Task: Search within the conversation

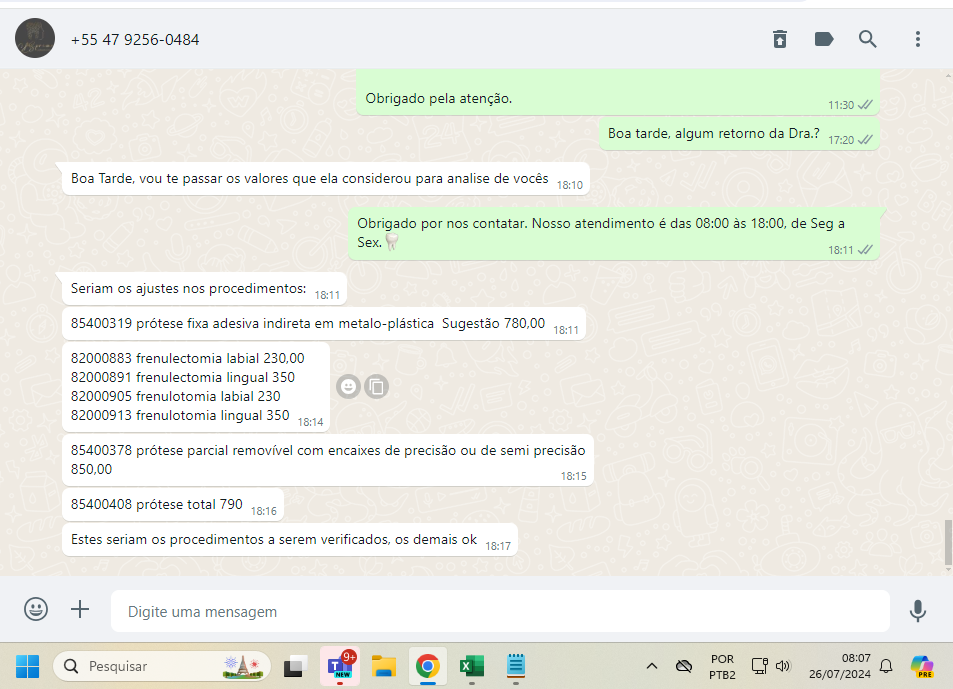Action: (867, 39)
